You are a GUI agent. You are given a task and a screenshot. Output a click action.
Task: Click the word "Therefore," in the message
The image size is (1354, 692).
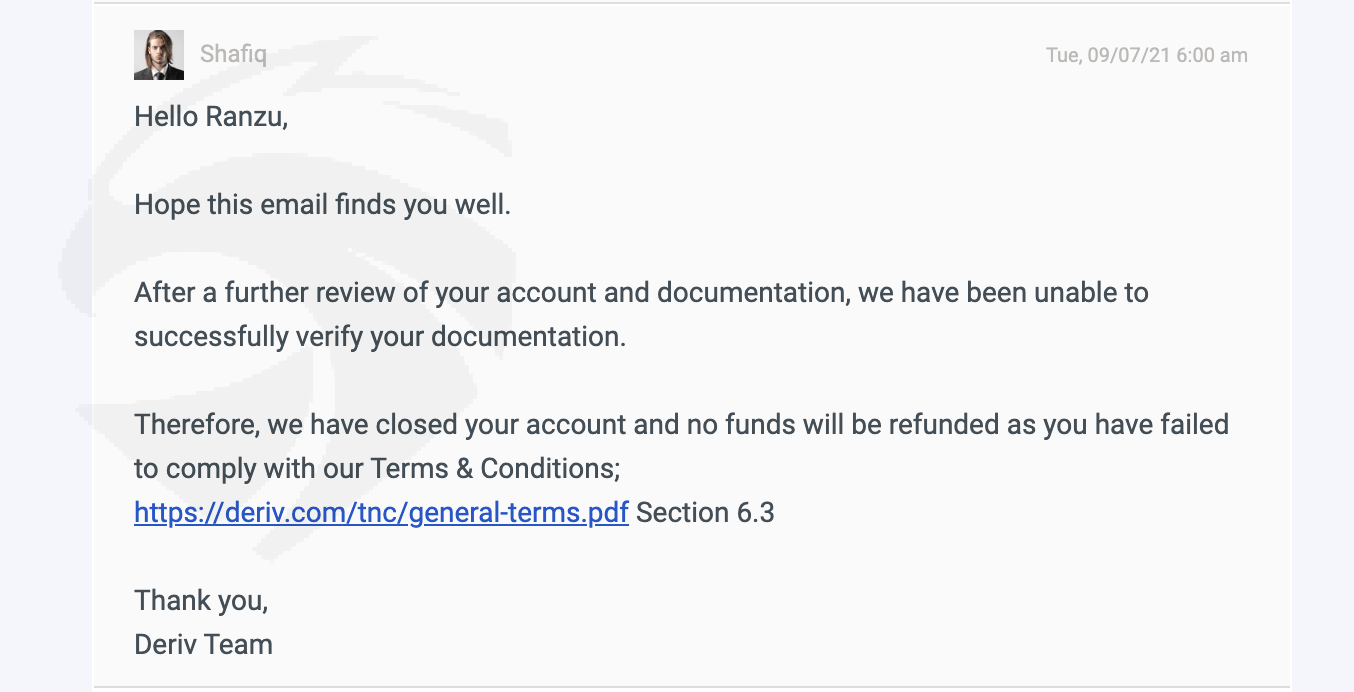pyautogui.click(x=198, y=425)
